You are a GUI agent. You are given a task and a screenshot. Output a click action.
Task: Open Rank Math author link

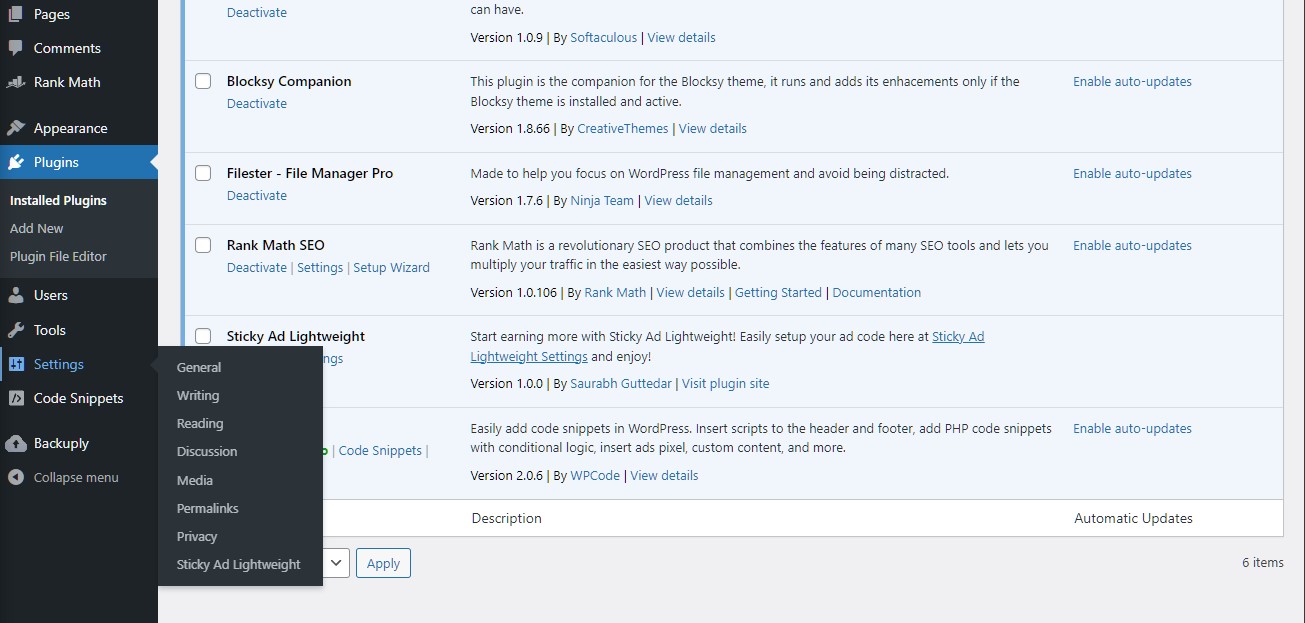click(x=615, y=292)
